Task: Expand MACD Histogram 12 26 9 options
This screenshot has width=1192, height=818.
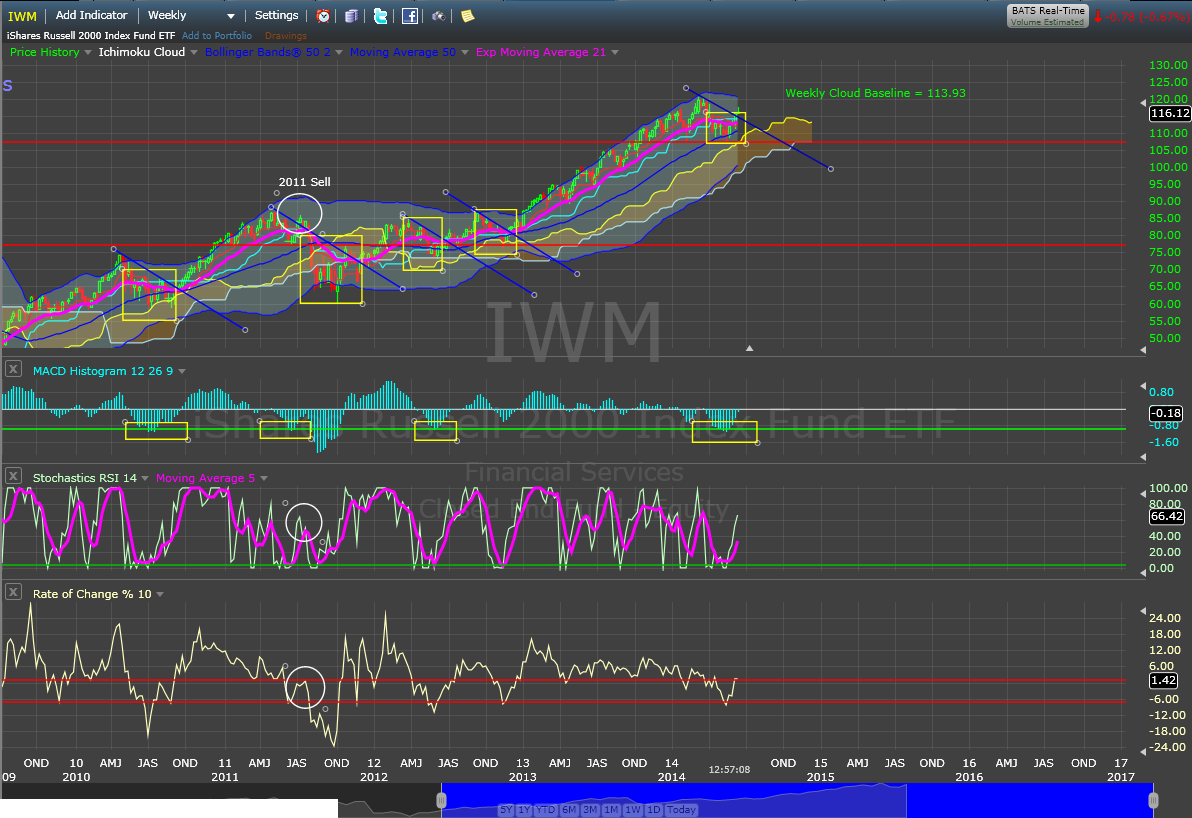Action: pyautogui.click(x=182, y=372)
